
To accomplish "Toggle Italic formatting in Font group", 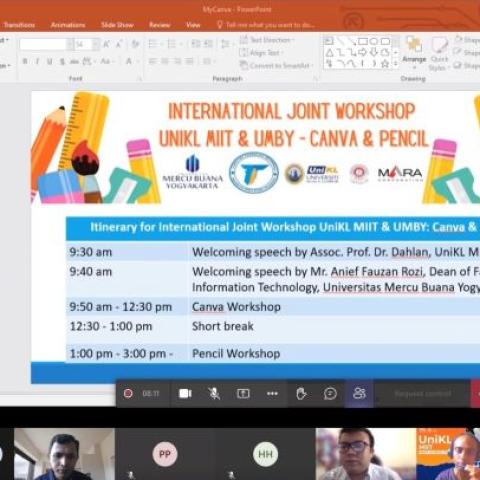I will coord(37,62).
